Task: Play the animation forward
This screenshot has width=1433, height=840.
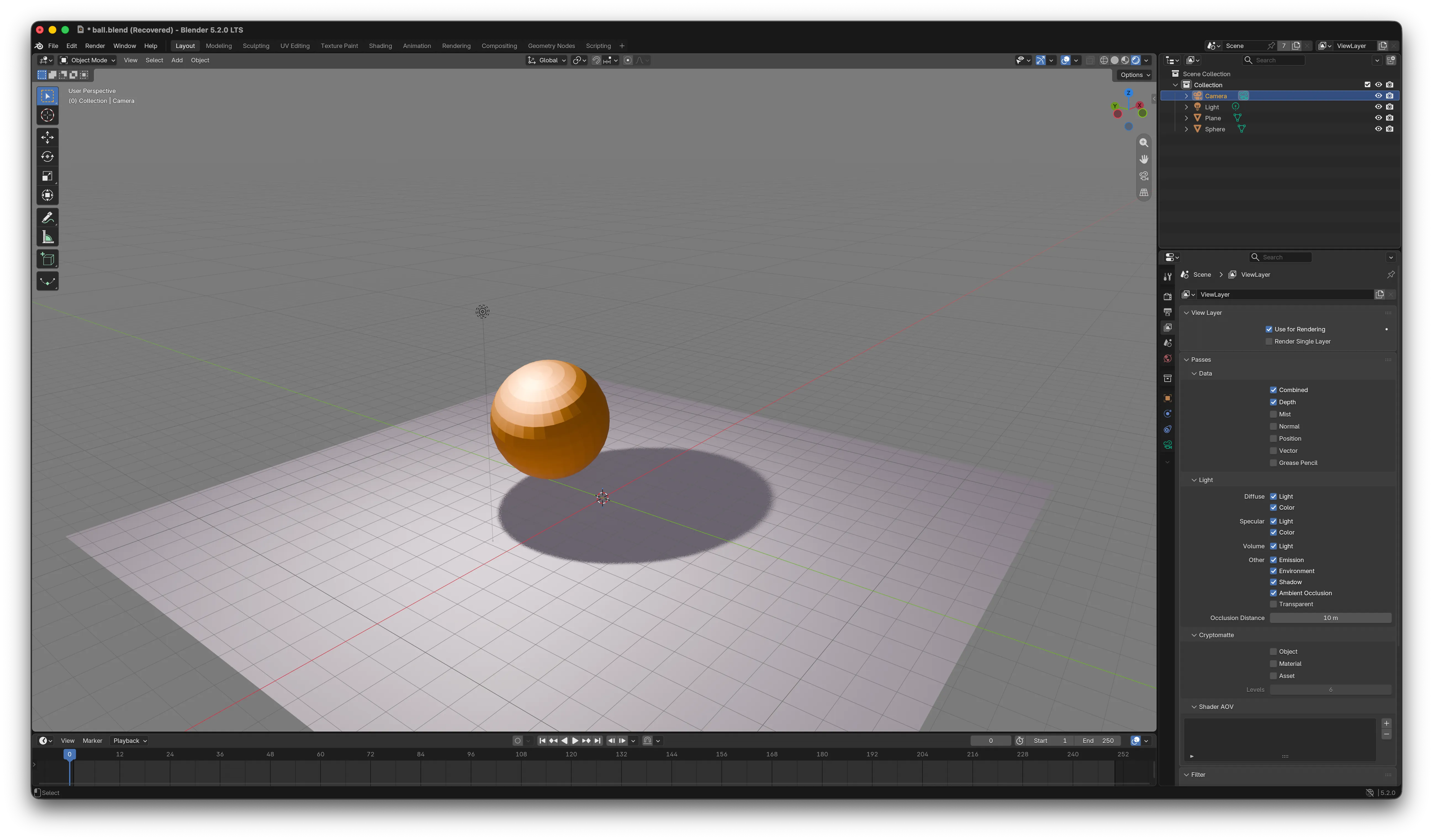Action: [575, 741]
